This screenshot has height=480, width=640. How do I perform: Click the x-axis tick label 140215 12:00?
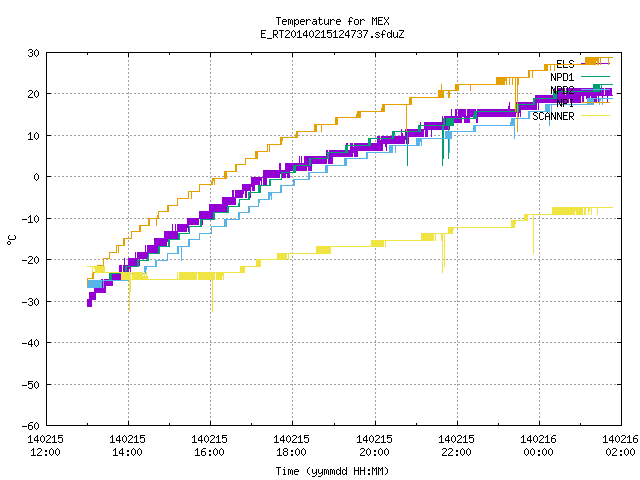(x=45, y=446)
